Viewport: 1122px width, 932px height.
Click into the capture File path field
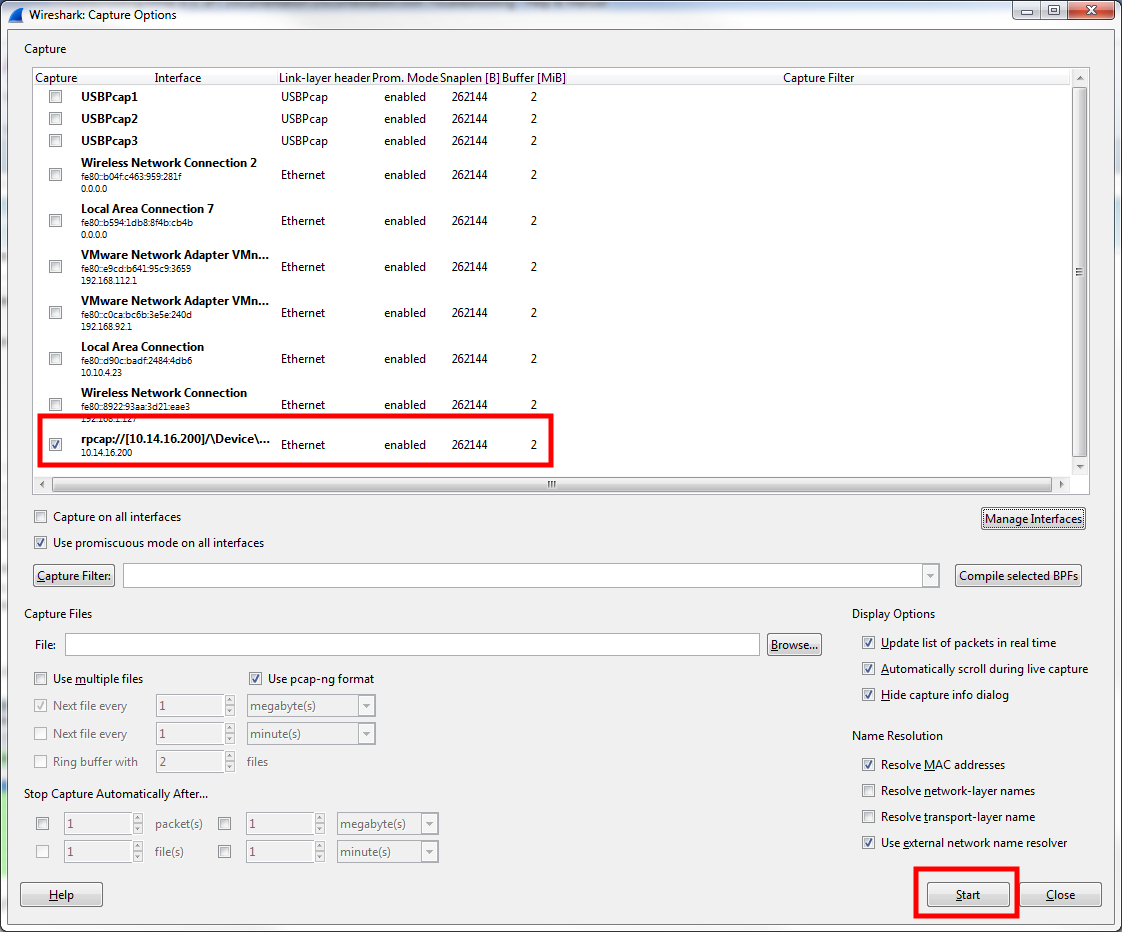[x=412, y=644]
